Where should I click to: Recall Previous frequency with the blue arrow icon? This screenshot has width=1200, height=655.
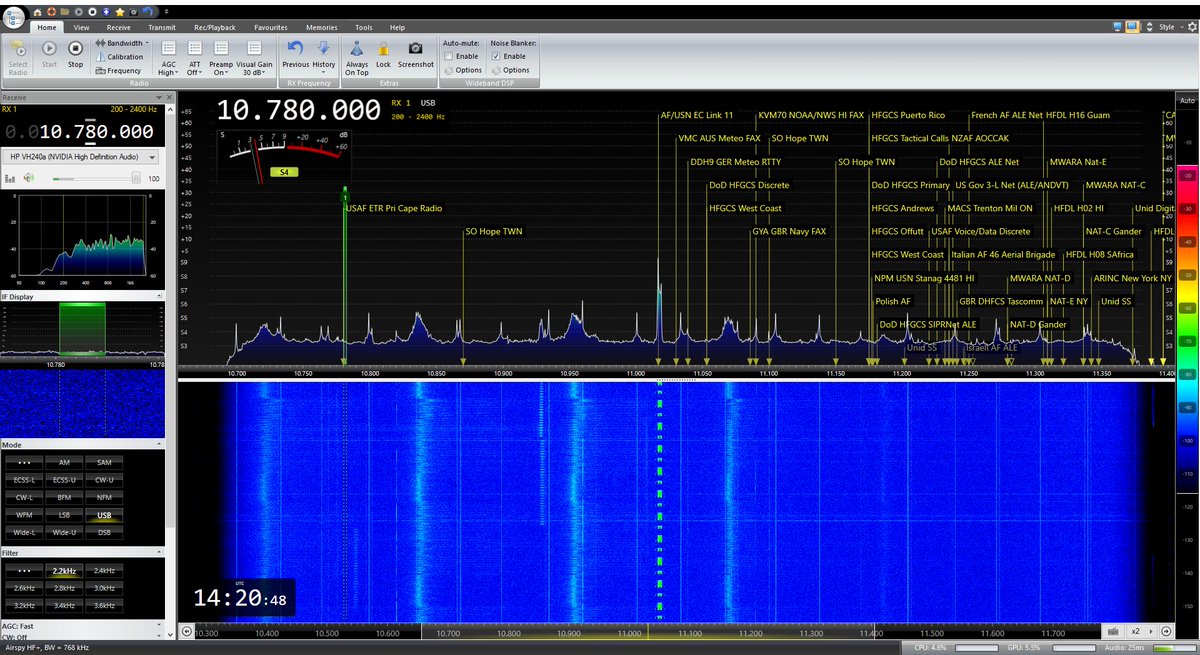click(295, 46)
